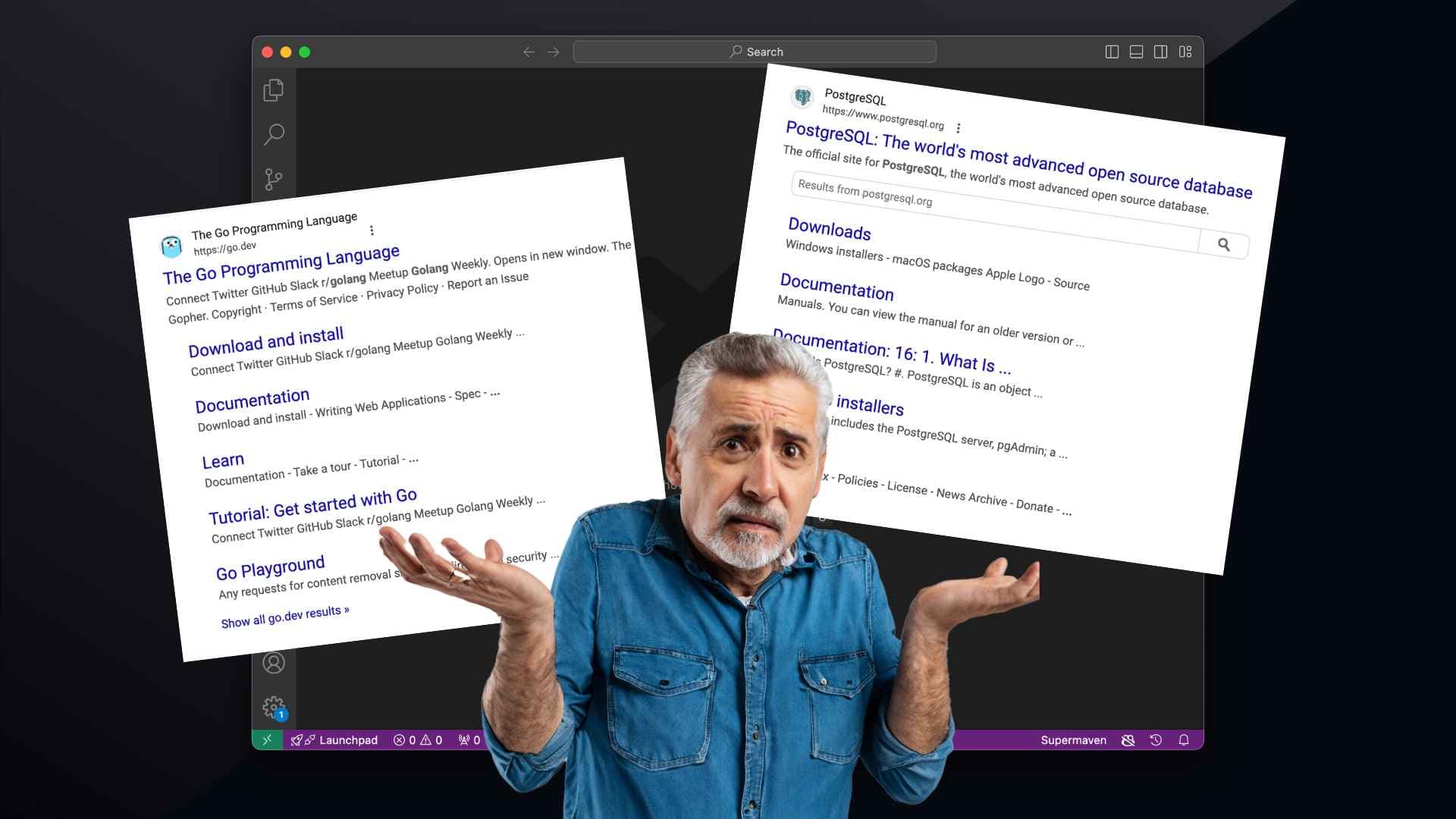Click the Go Playground menu item
This screenshot has width=1456, height=819.
pos(271,563)
